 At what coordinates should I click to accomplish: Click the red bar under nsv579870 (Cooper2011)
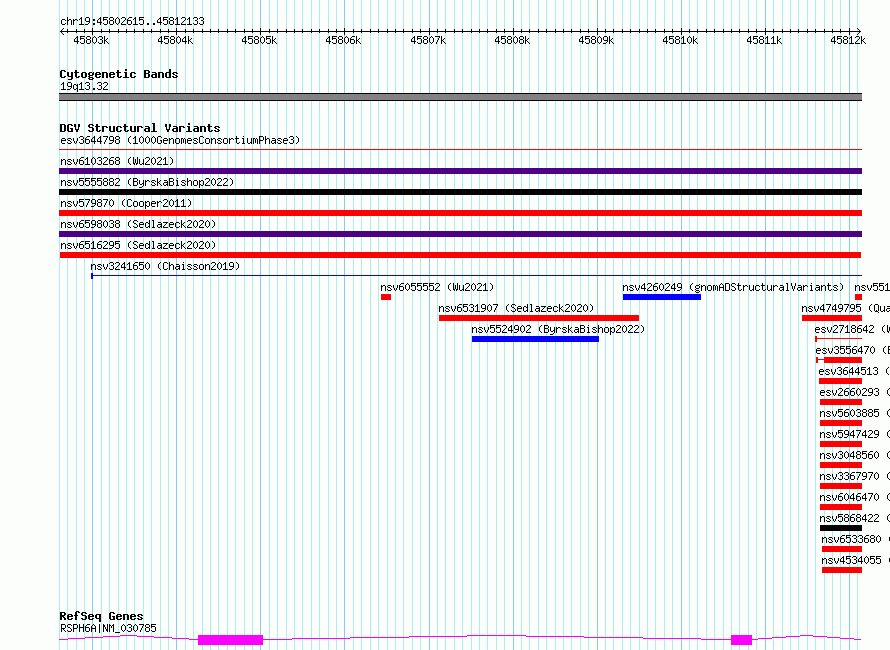point(460,213)
